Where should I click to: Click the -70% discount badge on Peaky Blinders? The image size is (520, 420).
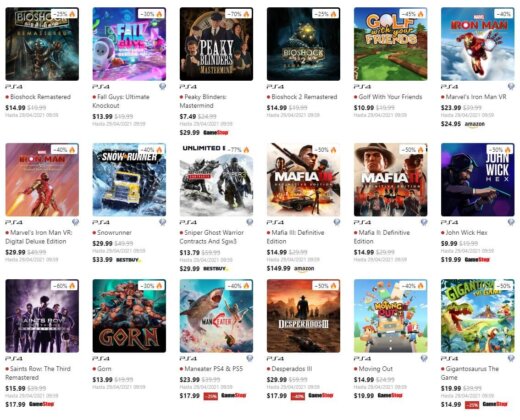coord(238,14)
